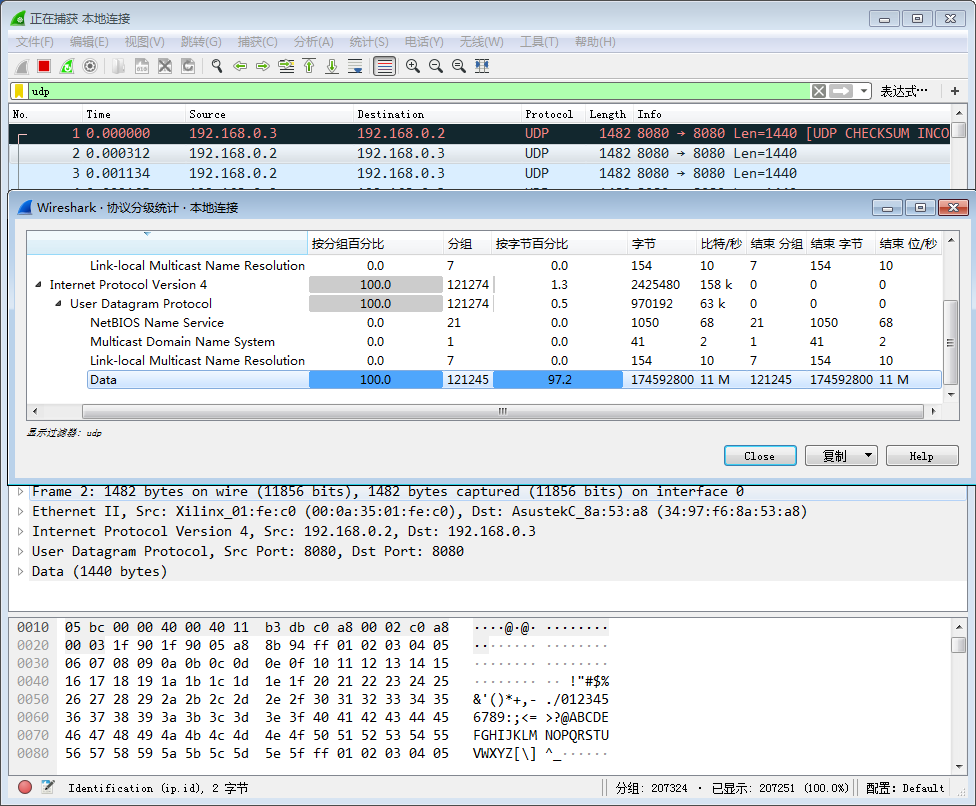Open the 文件 menu

pyautogui.click(x=35, y=42)
